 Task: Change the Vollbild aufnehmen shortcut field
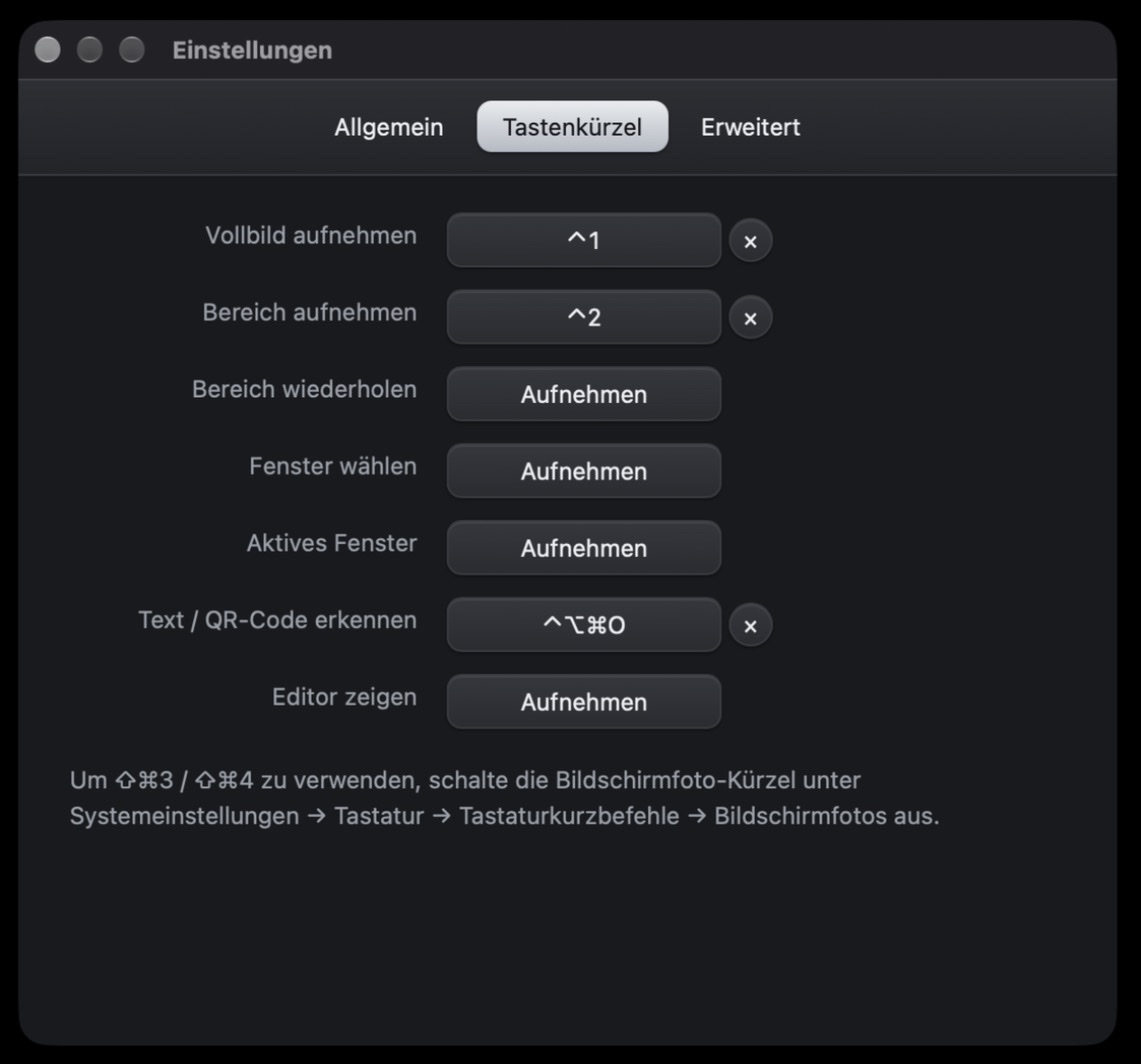click(584, 240)
